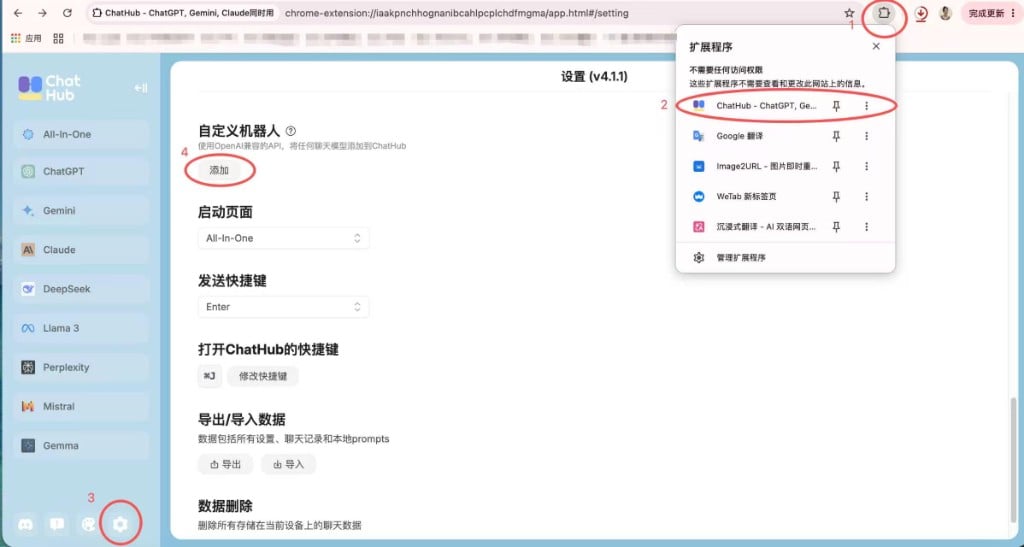Click the help icon beside 自定义机器人
Viewport: 1024px width, 547px height.
pos(291,131)
